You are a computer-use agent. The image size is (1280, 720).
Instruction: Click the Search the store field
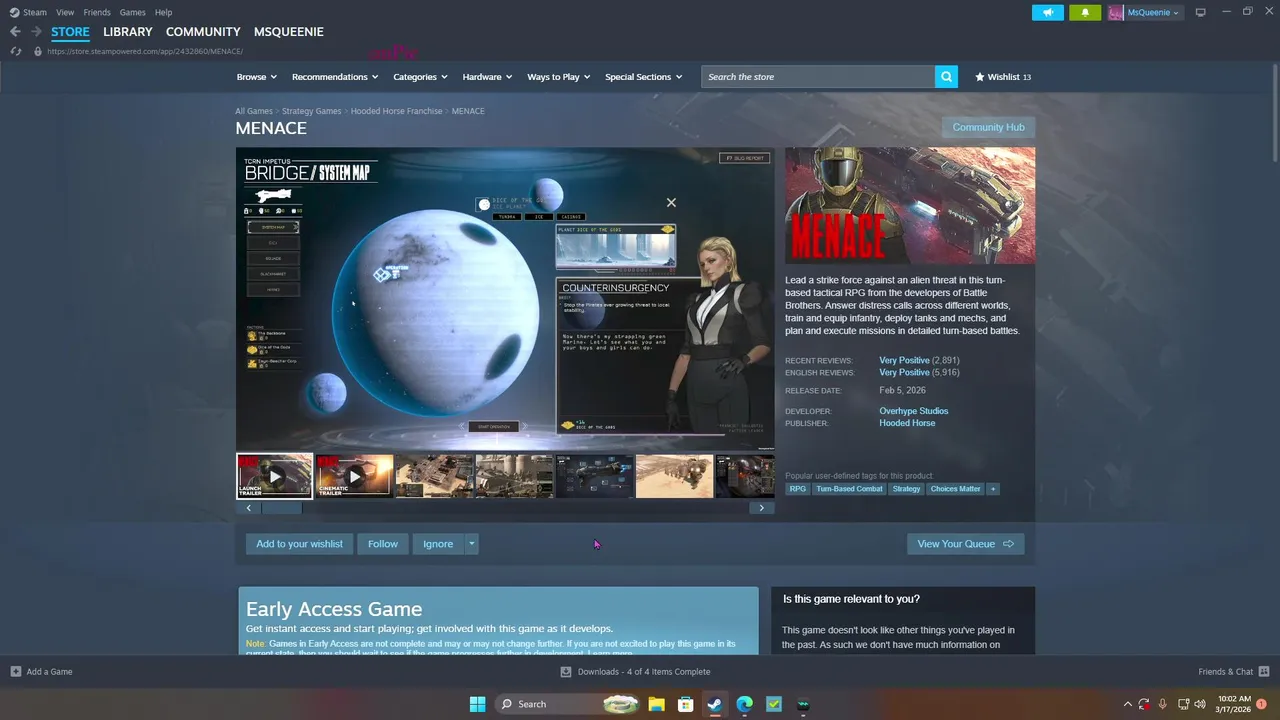pos(818,77)
